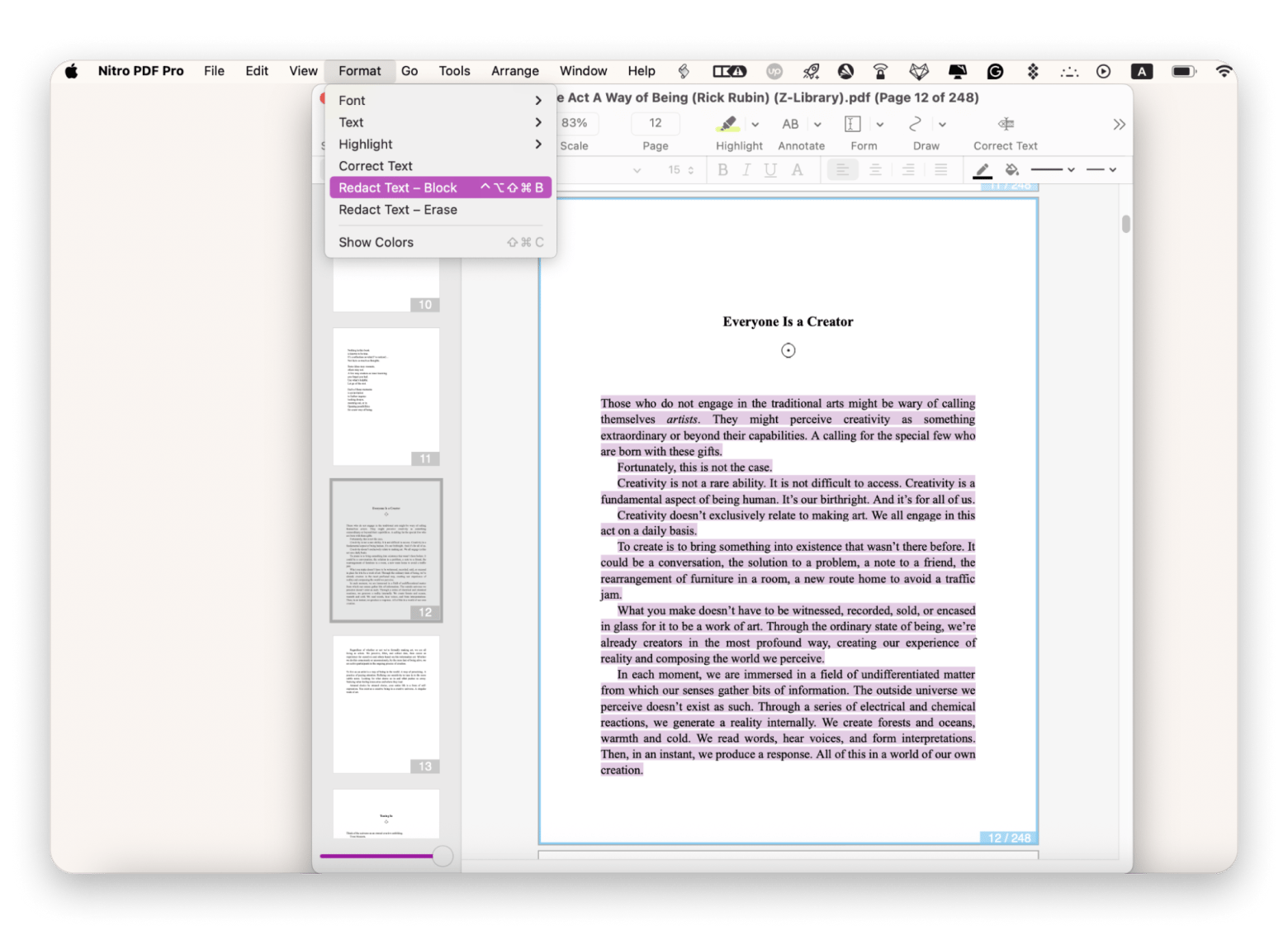Open the Correct Text tool
Image resolution: width=1288 pixels, height=940 pixels.
tap(1005, 125)
